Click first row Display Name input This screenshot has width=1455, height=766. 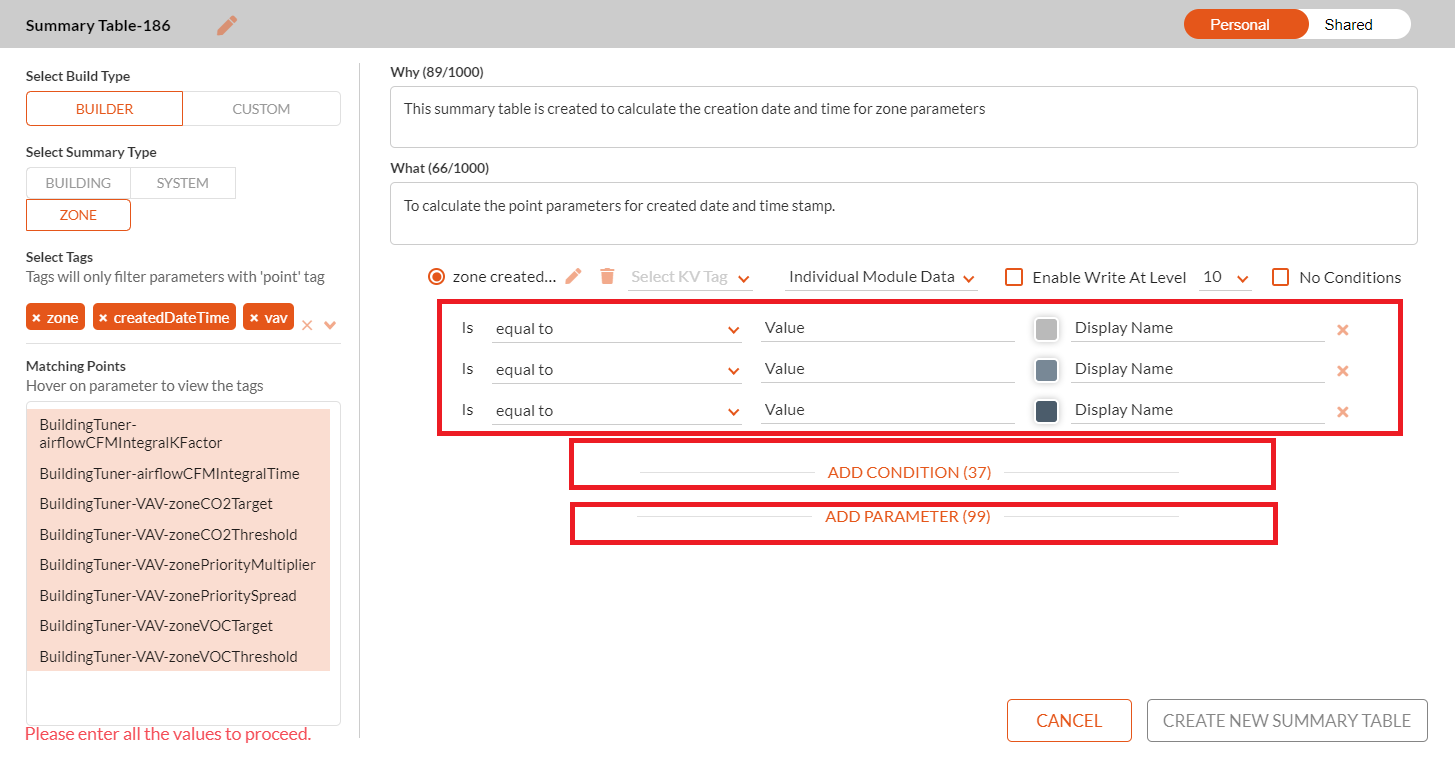point(1198,328)
